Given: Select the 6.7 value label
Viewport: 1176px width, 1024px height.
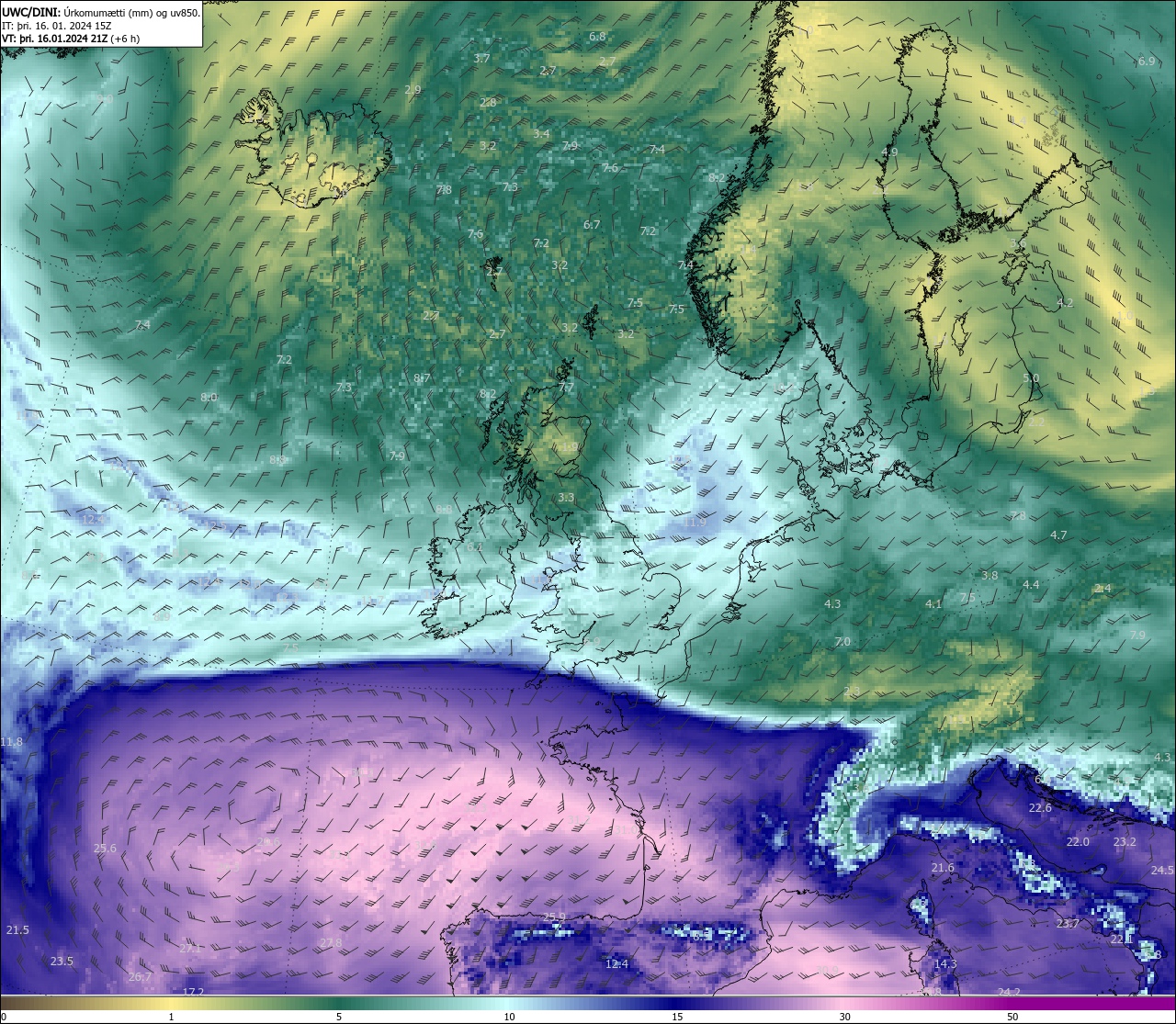Looking at the screenshot, I should coord(592,225).
